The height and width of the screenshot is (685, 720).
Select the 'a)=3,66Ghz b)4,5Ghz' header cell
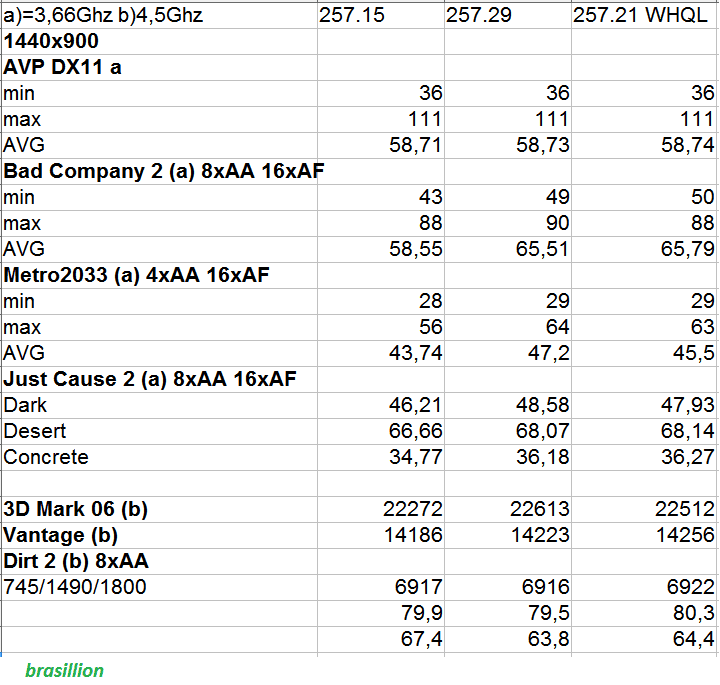pyautogui.click(x=159, y=16)
